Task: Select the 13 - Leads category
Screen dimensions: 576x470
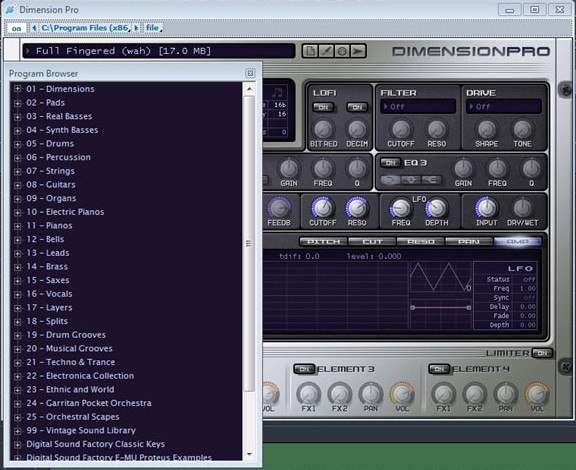Action: pos(47,253)
